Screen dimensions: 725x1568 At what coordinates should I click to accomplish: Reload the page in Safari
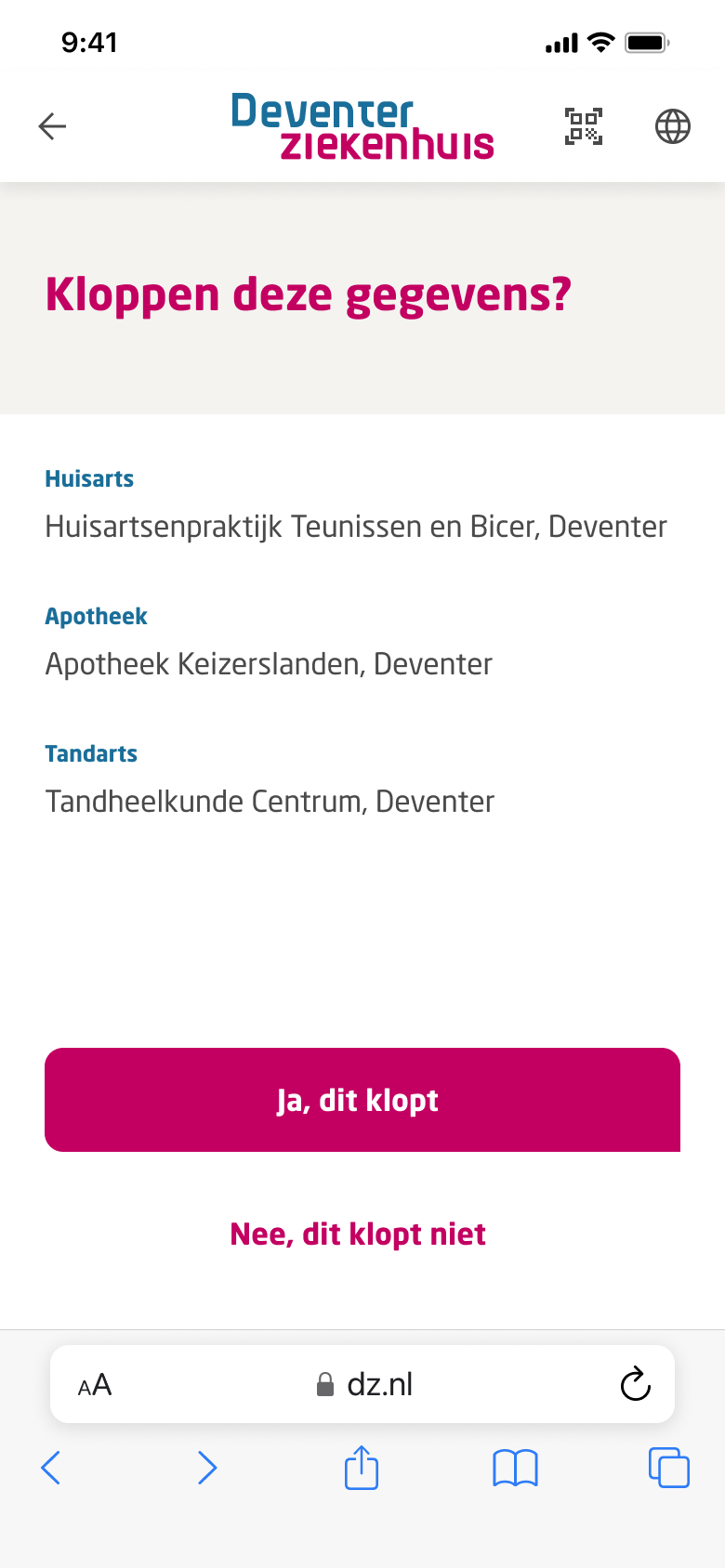coord(635,1384)
